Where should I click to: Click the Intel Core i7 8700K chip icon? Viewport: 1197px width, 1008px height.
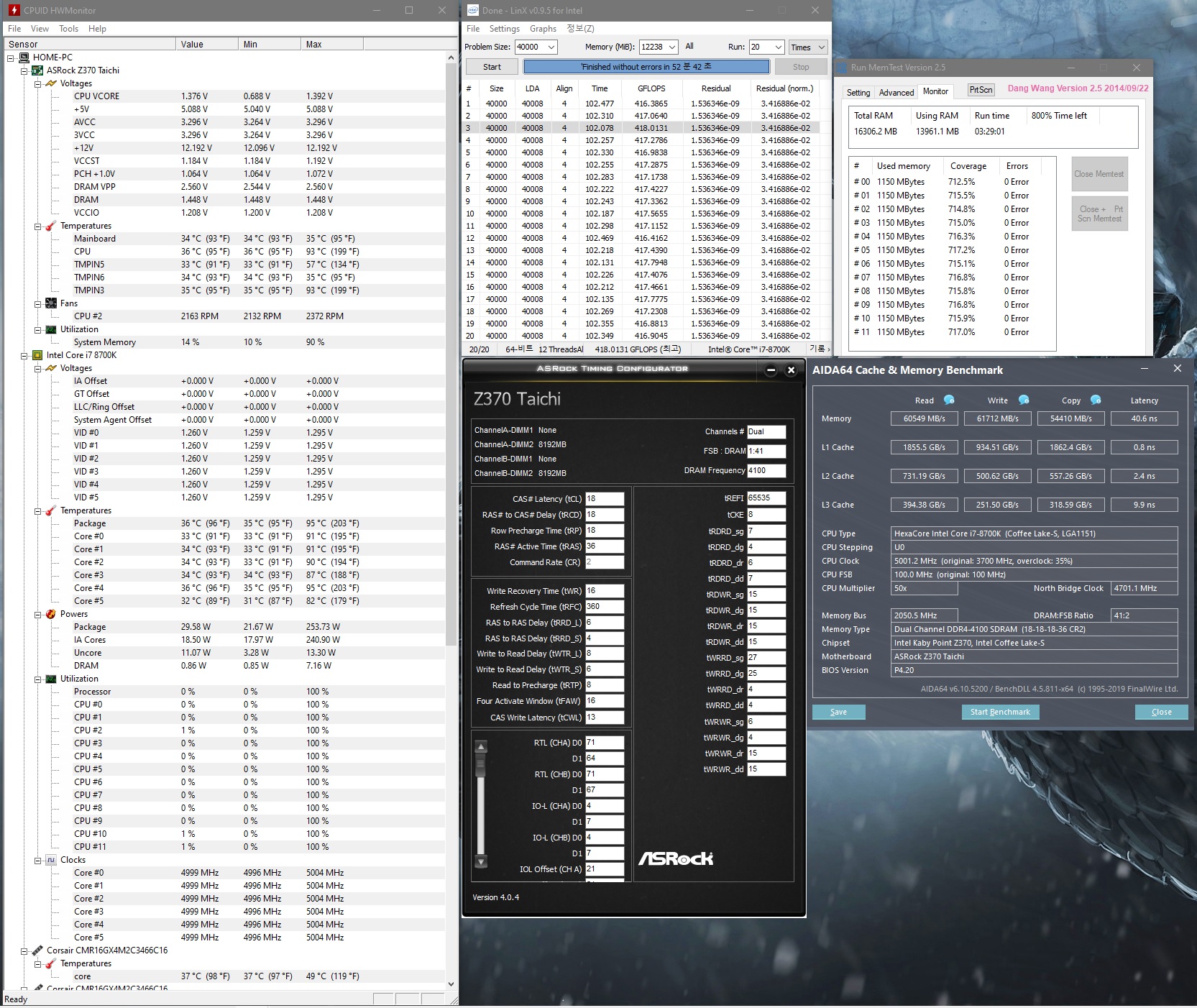[x=37, y=355]
